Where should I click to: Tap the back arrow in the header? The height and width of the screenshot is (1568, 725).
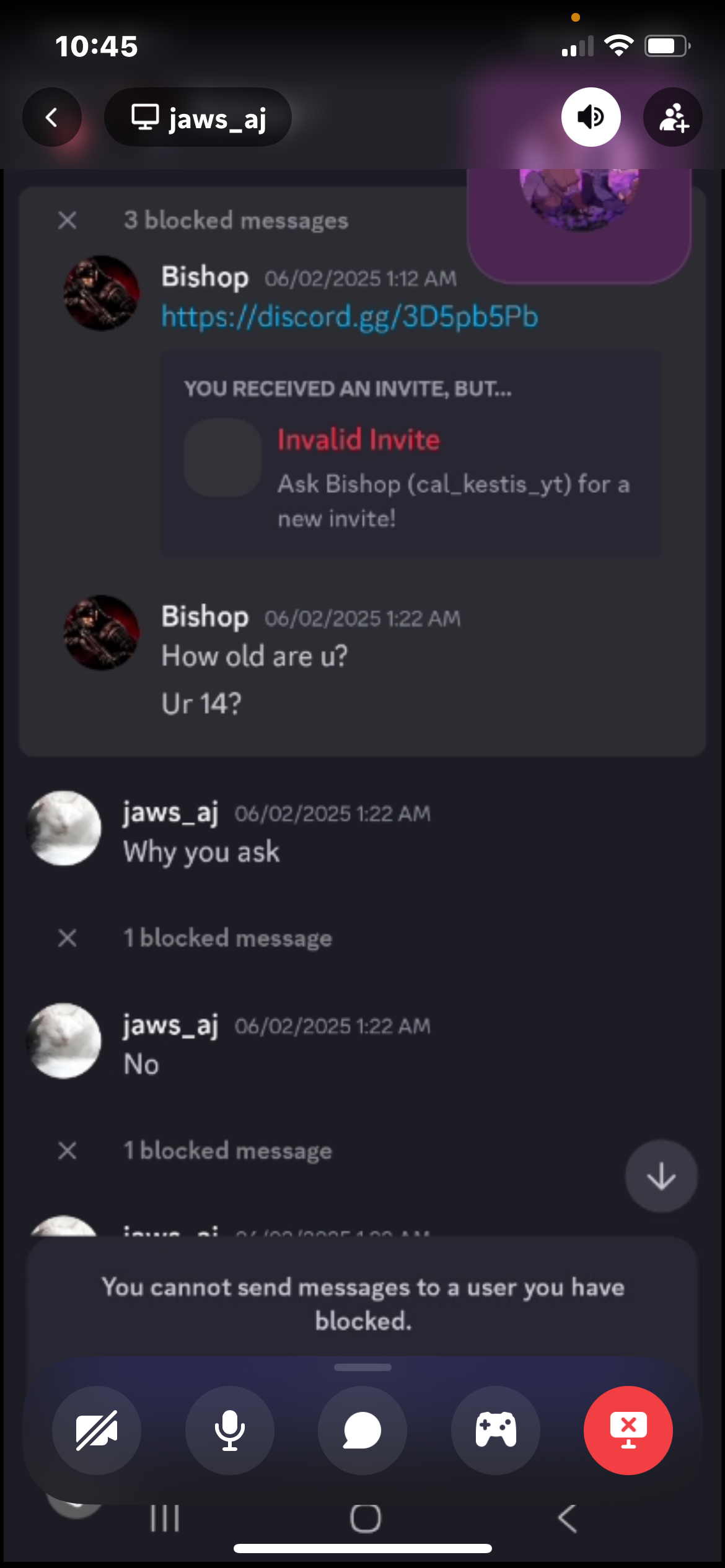(x=52, y=117)
